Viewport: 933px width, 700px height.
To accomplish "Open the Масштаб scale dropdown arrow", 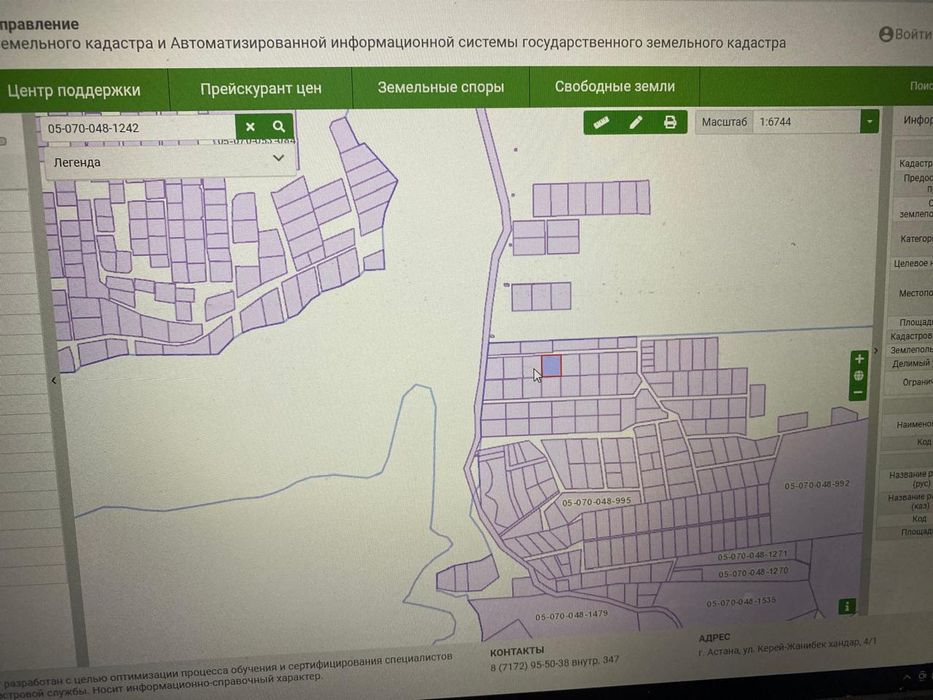I will [x=869, y=121].
